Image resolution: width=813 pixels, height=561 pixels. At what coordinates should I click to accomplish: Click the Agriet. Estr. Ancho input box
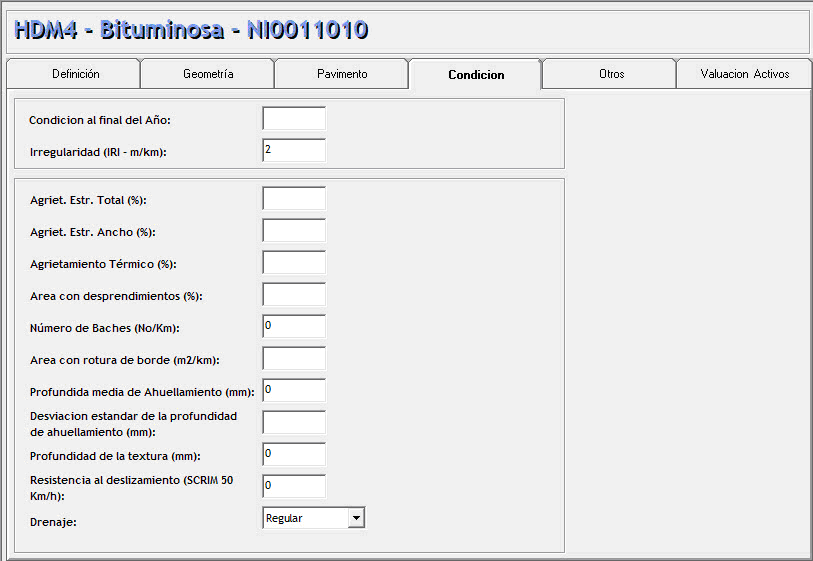pyautogui.click(x=294, y=231)
